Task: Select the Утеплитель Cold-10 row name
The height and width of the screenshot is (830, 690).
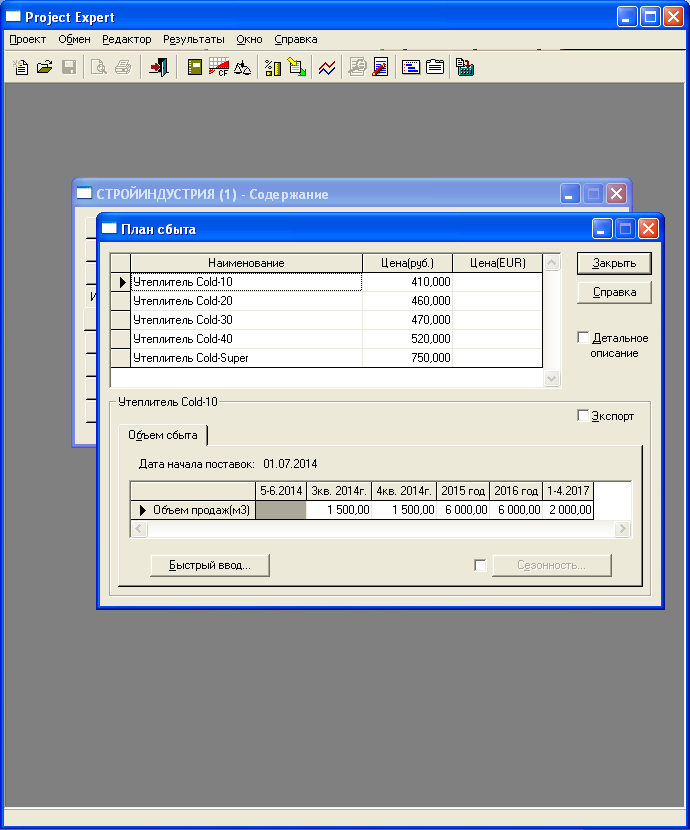Action: (x=247, y=282)
